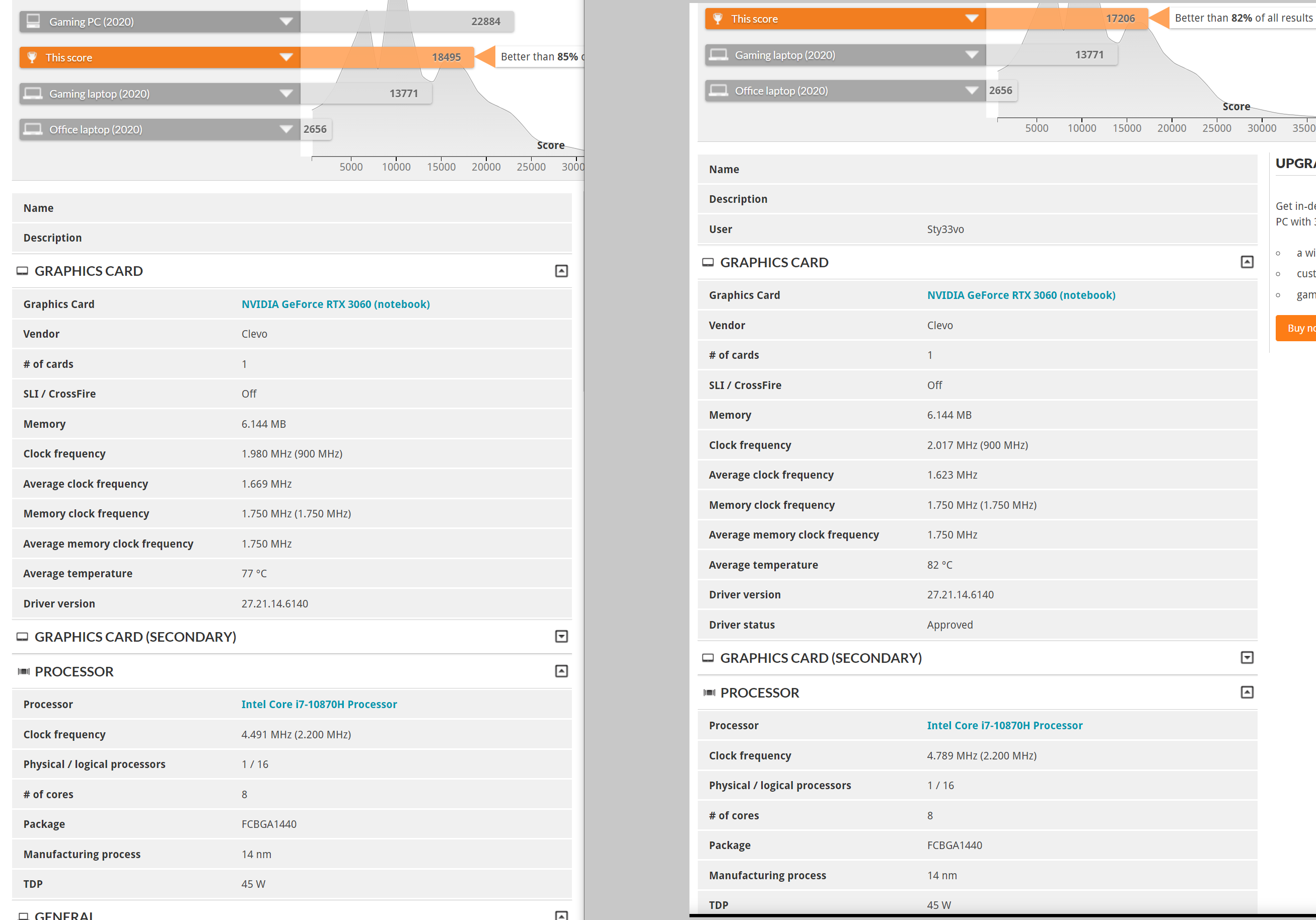The image size is (1316, 920).
Task: Click the trophy icon on left This score bar
Action: [x=32, y=57]
